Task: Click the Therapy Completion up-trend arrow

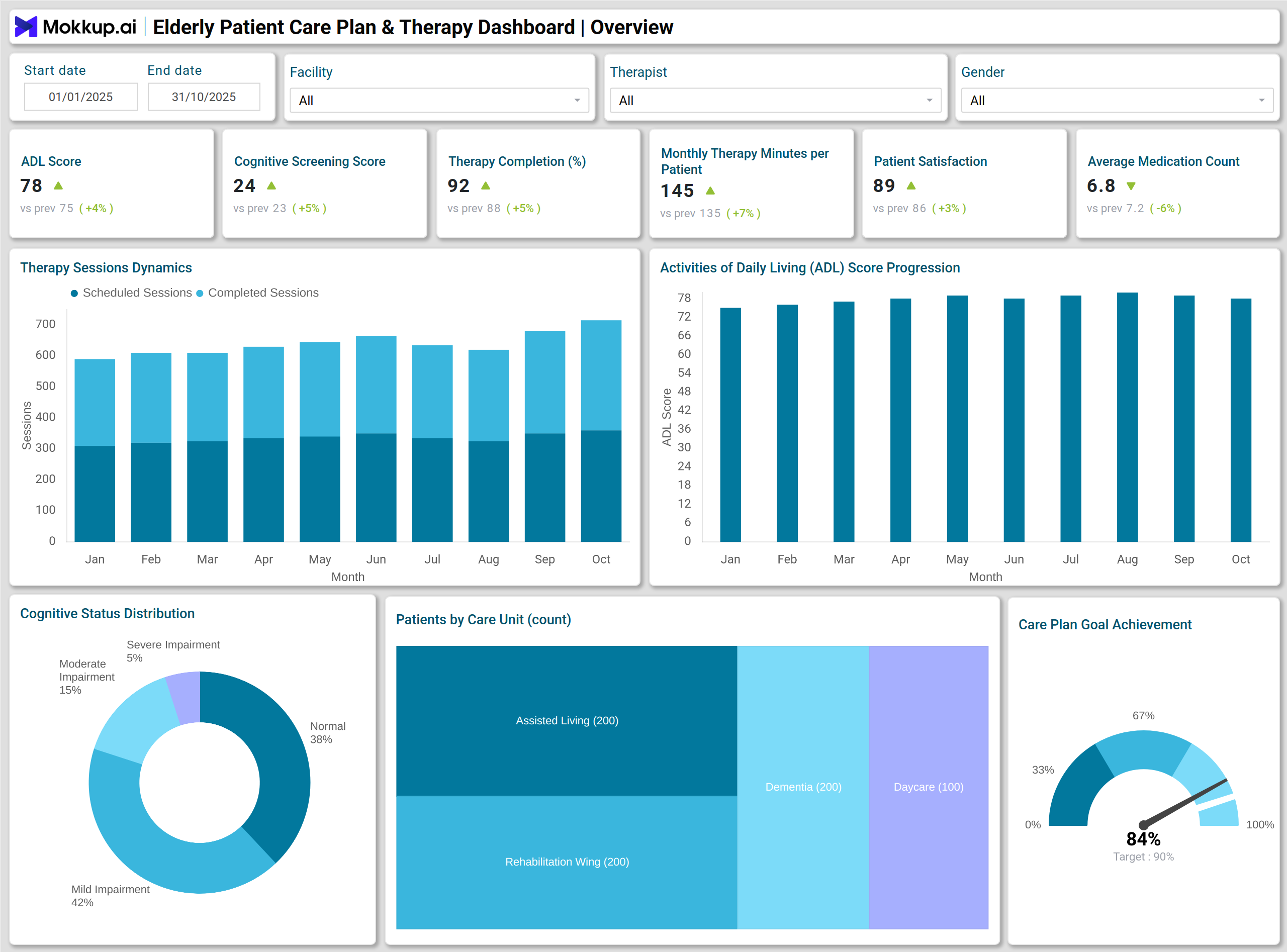Action: click(x=485, y=185)
